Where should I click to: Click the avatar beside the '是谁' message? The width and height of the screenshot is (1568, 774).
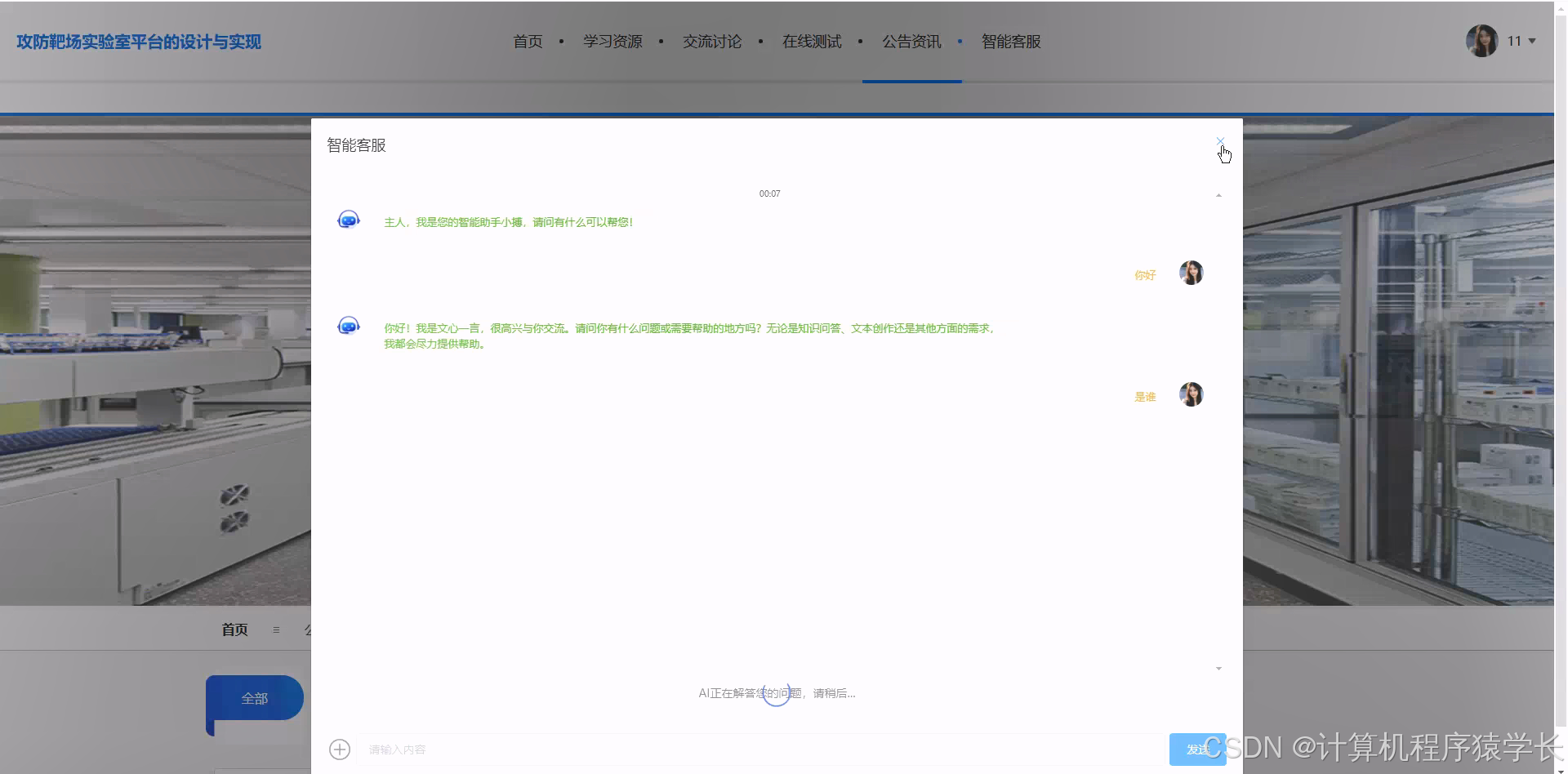[1191, 394]
